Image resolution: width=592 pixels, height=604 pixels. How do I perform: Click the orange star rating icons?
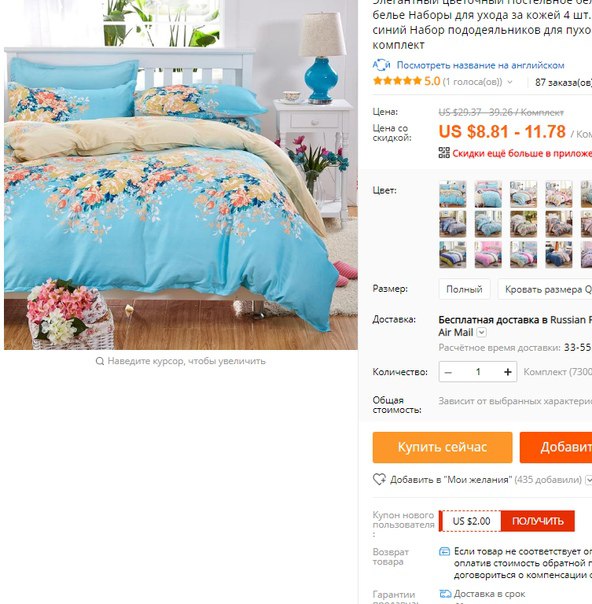point(397,81)
